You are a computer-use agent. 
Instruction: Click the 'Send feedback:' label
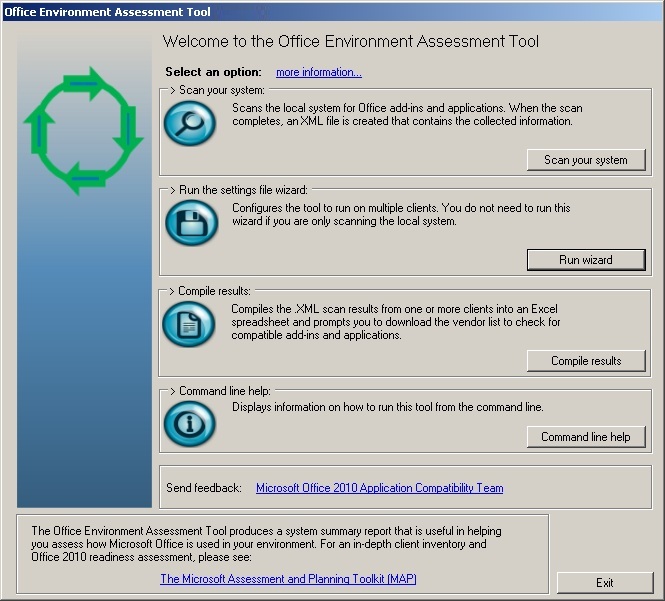coord(204,488)
